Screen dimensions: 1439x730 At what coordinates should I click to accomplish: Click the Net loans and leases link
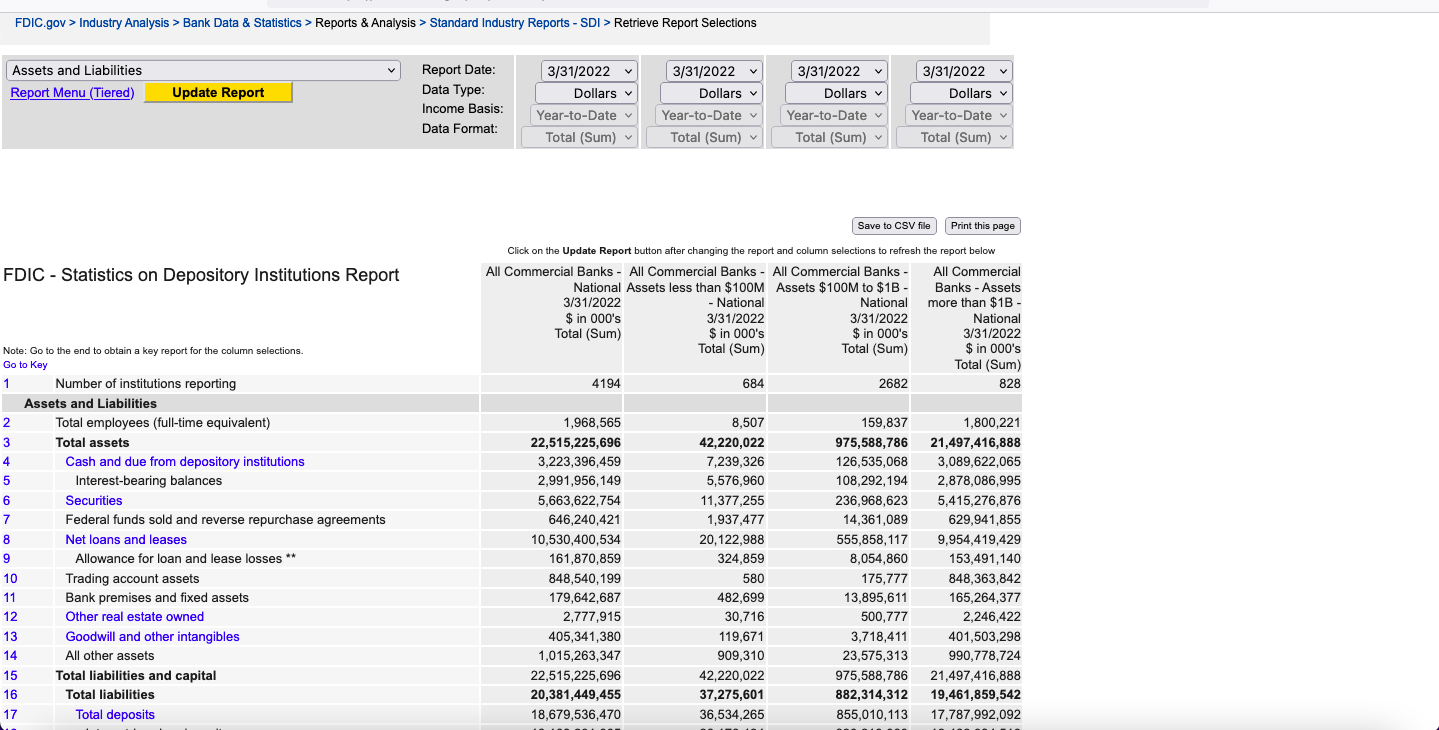point(126,540)
